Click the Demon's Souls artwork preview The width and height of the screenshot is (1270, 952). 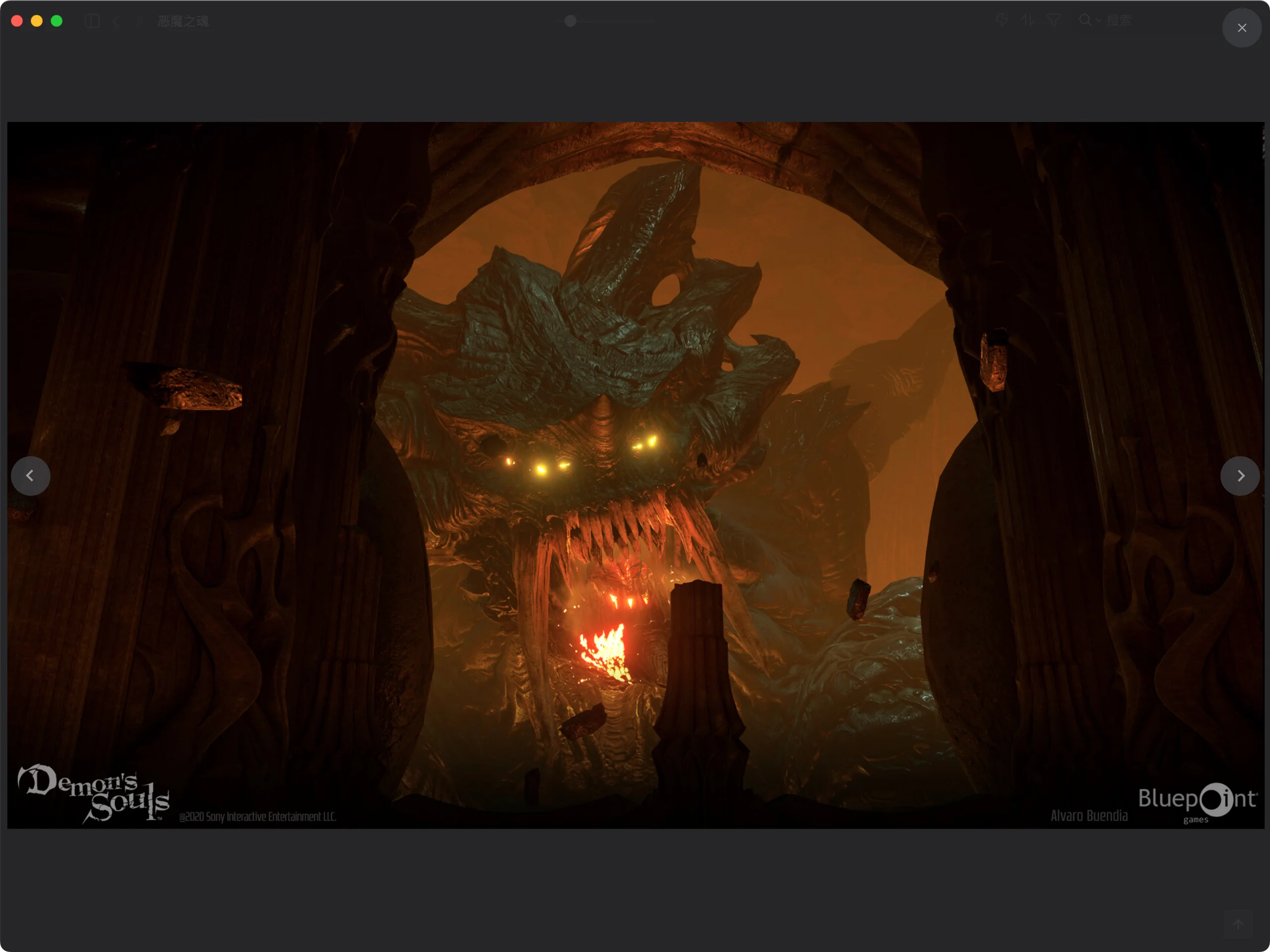click(x=635, y=475)
